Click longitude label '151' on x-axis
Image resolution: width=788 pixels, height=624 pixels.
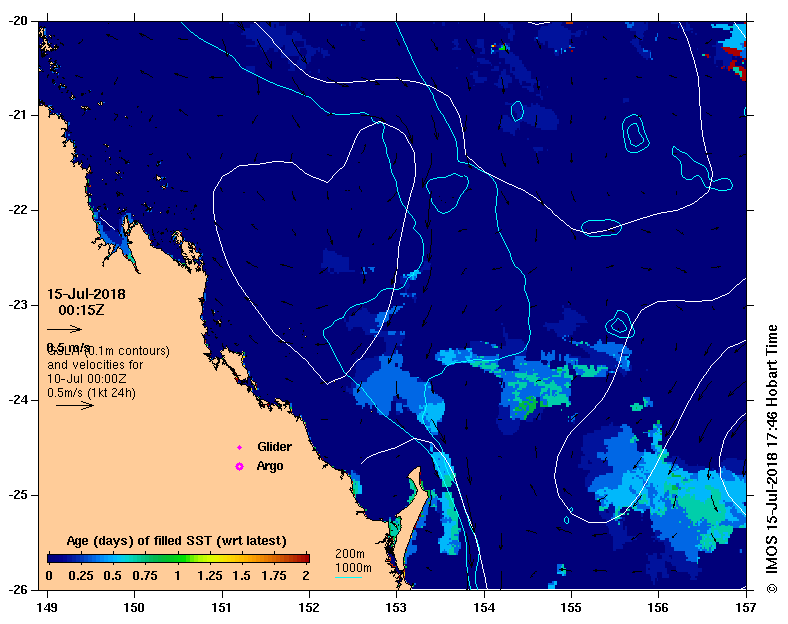(x=222, y=607)
